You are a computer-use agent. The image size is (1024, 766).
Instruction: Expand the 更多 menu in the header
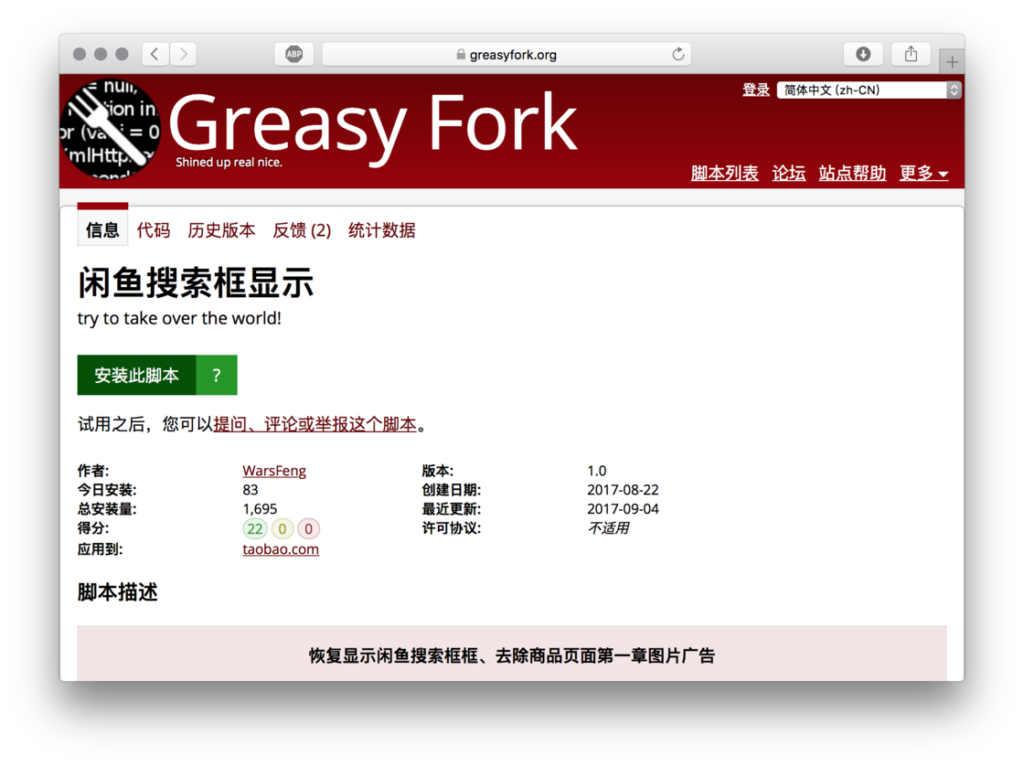[x=923, y=173]
